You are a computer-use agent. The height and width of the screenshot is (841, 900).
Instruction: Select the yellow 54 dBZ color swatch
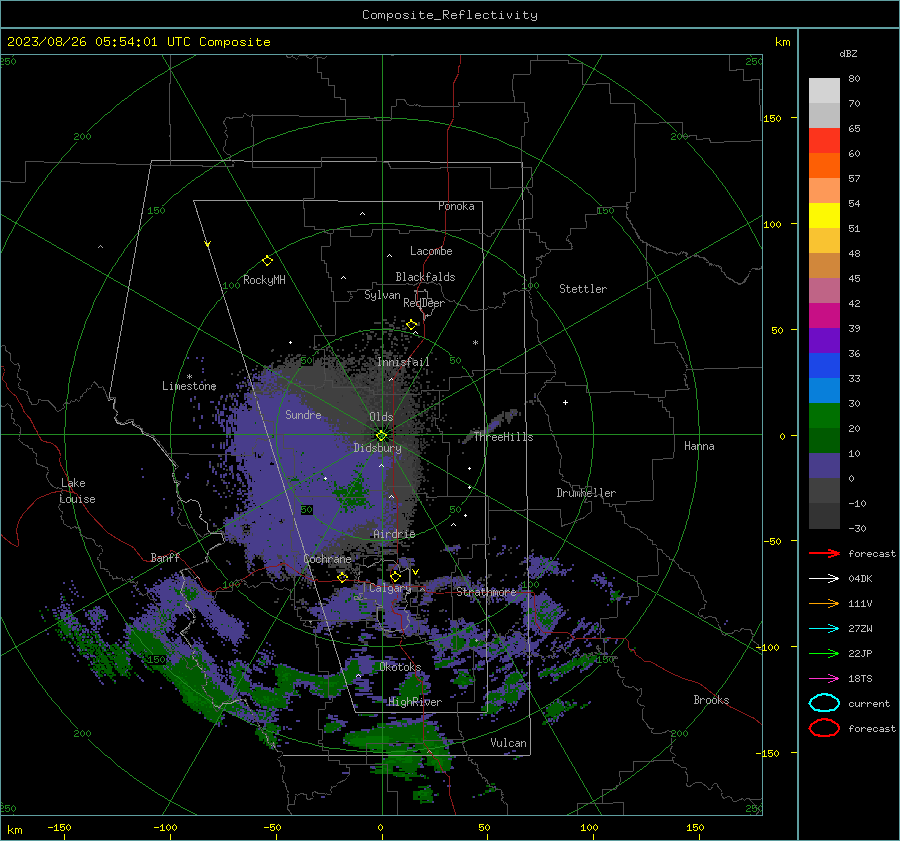pos(824,215)
